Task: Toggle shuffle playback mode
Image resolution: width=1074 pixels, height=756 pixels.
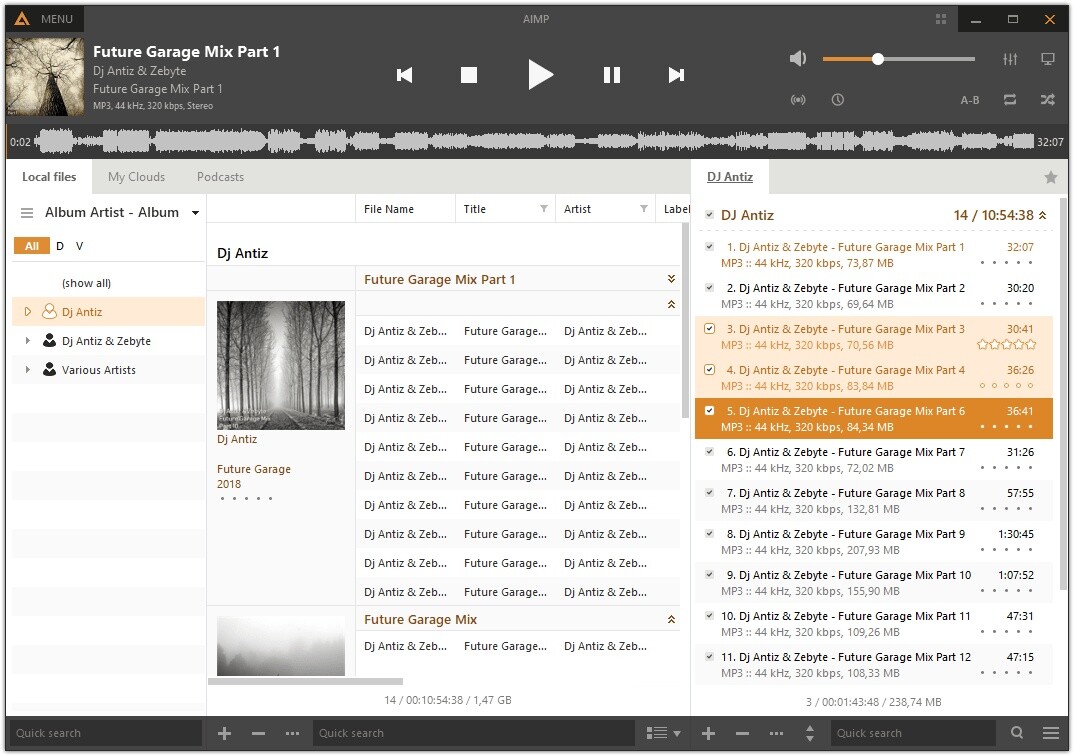Action: [1047, 100]
